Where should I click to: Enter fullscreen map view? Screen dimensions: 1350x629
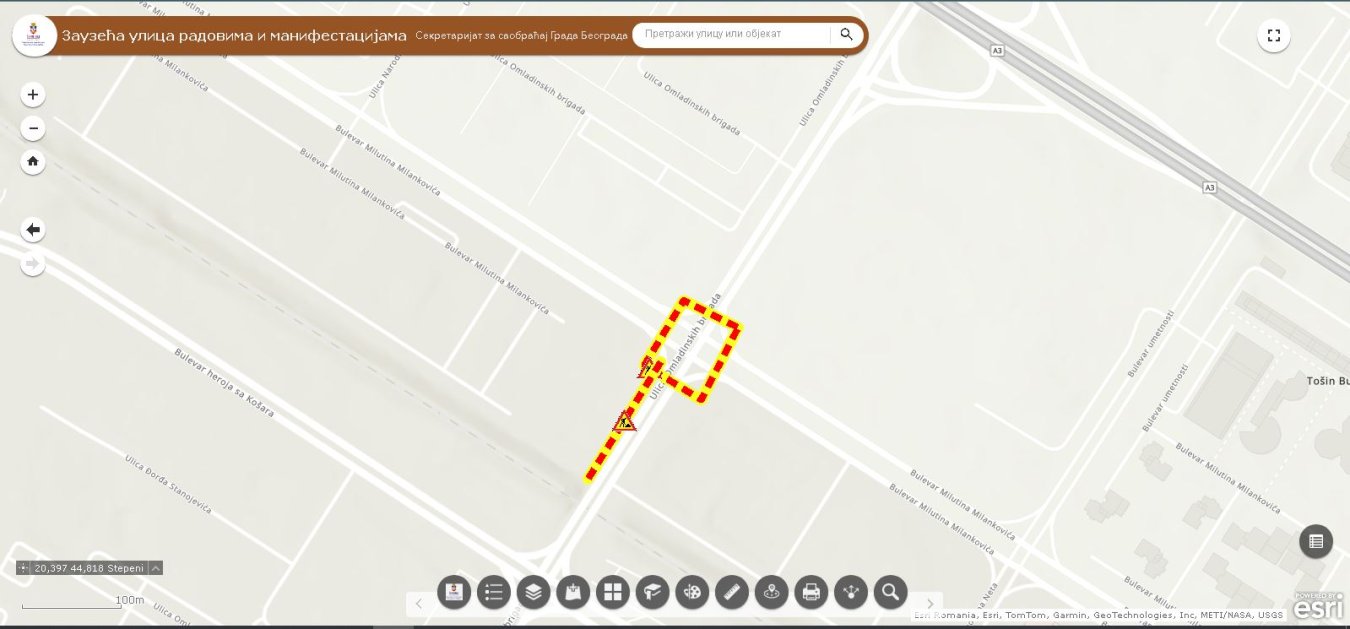tap(1273, 36)
